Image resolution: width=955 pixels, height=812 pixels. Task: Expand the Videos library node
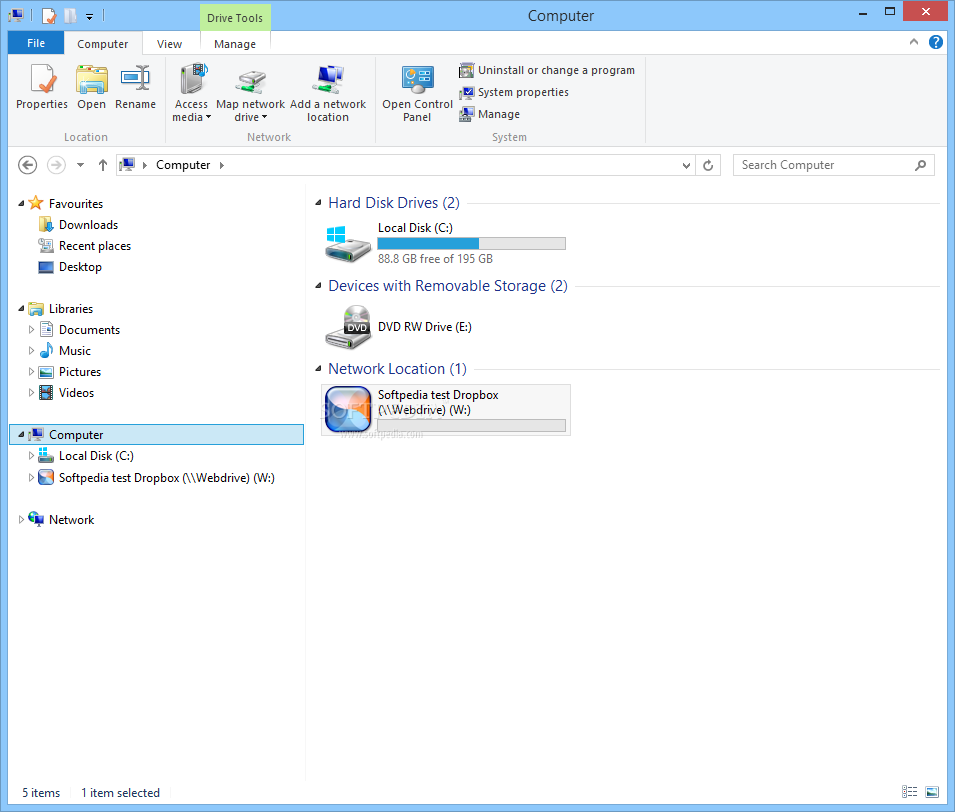[31, 393]
